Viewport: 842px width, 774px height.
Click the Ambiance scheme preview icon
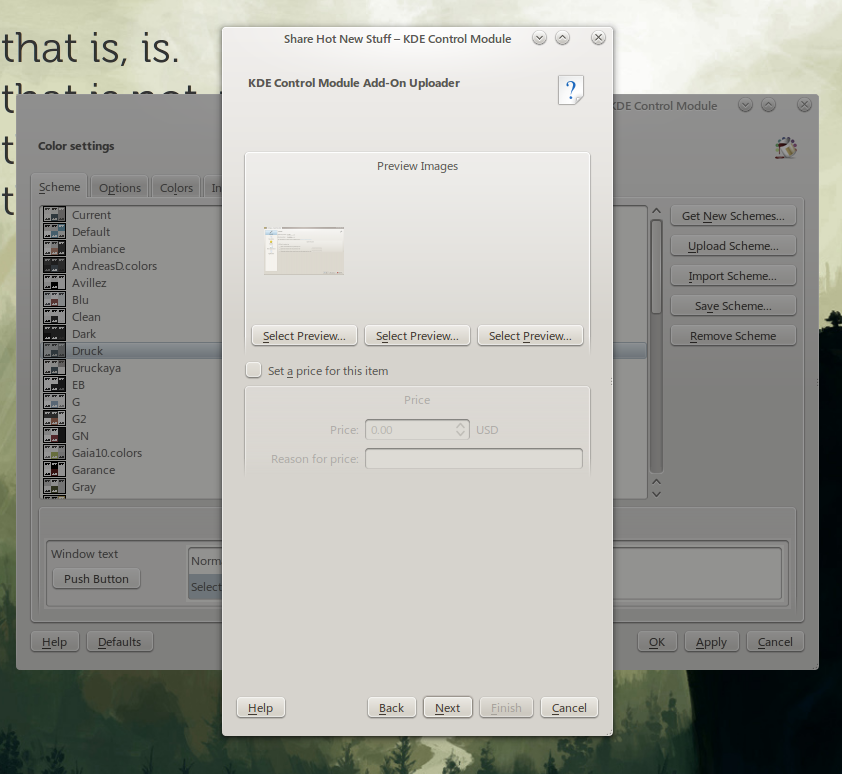click(x=54, y=249)
